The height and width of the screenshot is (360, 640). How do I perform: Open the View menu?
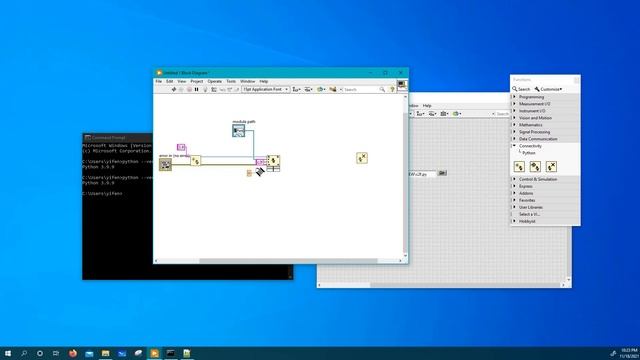pyautogui.click(x=182, y=82)
